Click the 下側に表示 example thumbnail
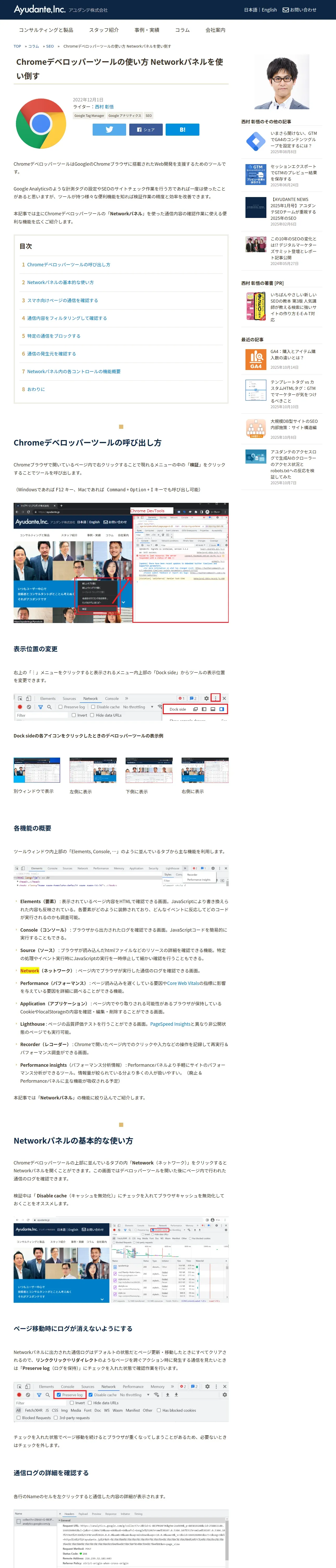Image resolution: width=336 pixels, height=1568 pixels. 149,770
